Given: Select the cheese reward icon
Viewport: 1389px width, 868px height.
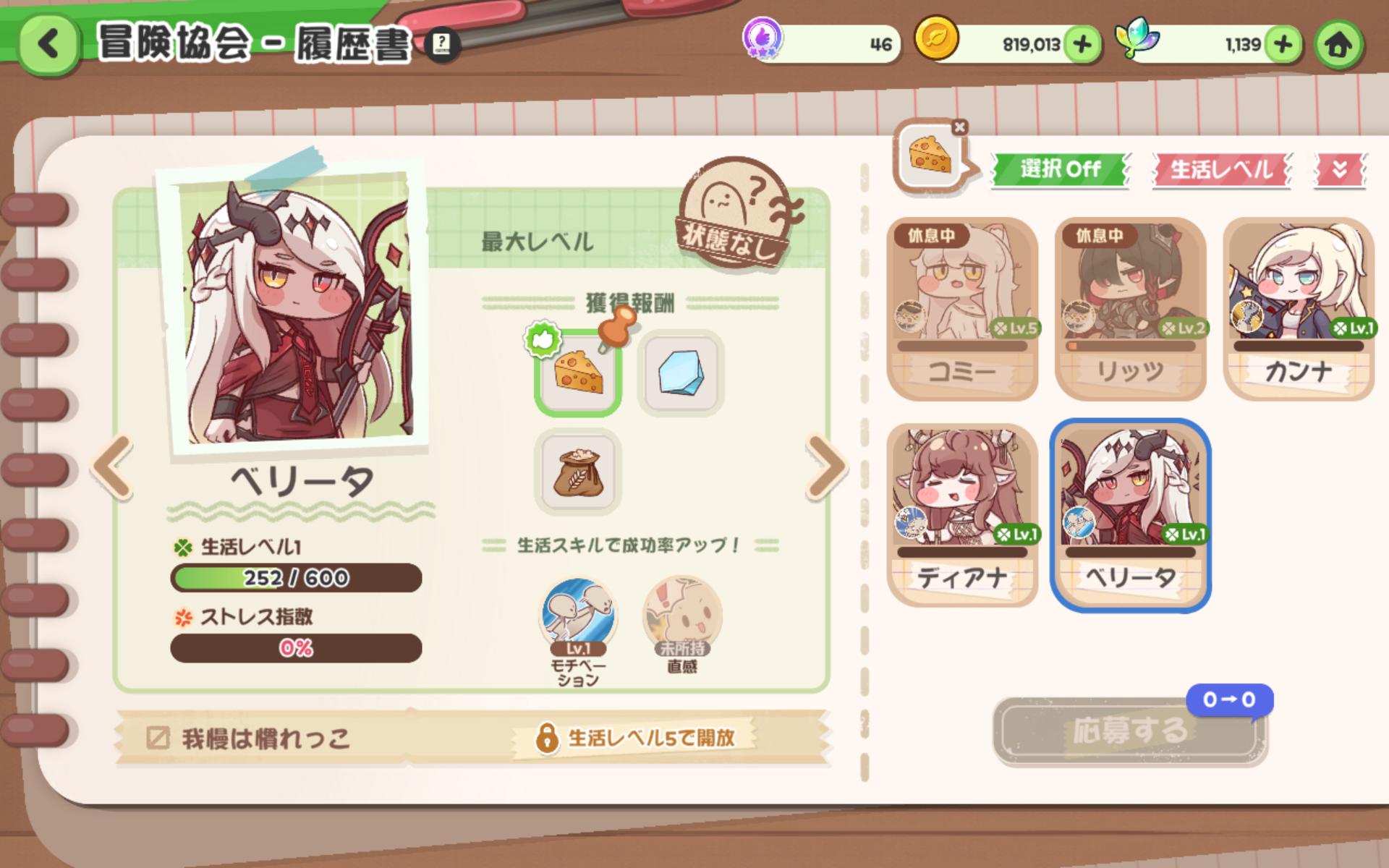Looking at the screenshot, I should (x=577, y=373).
